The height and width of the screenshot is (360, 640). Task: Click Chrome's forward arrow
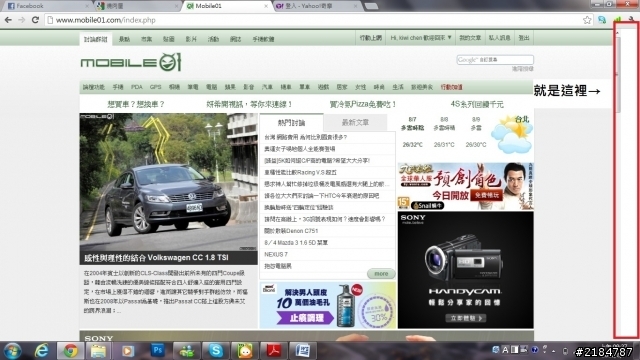pos(22,20)
